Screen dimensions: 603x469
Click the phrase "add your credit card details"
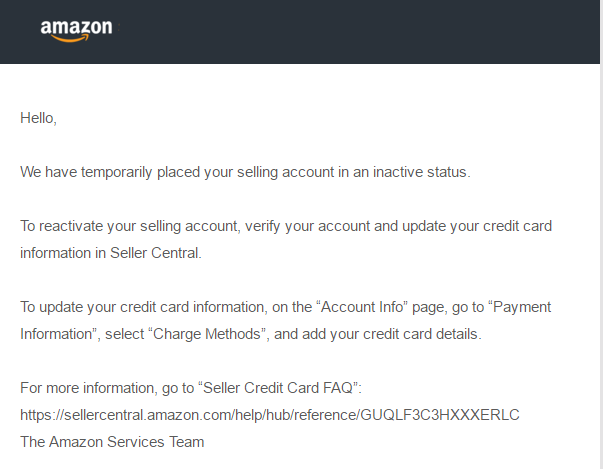tap(391, 334)
